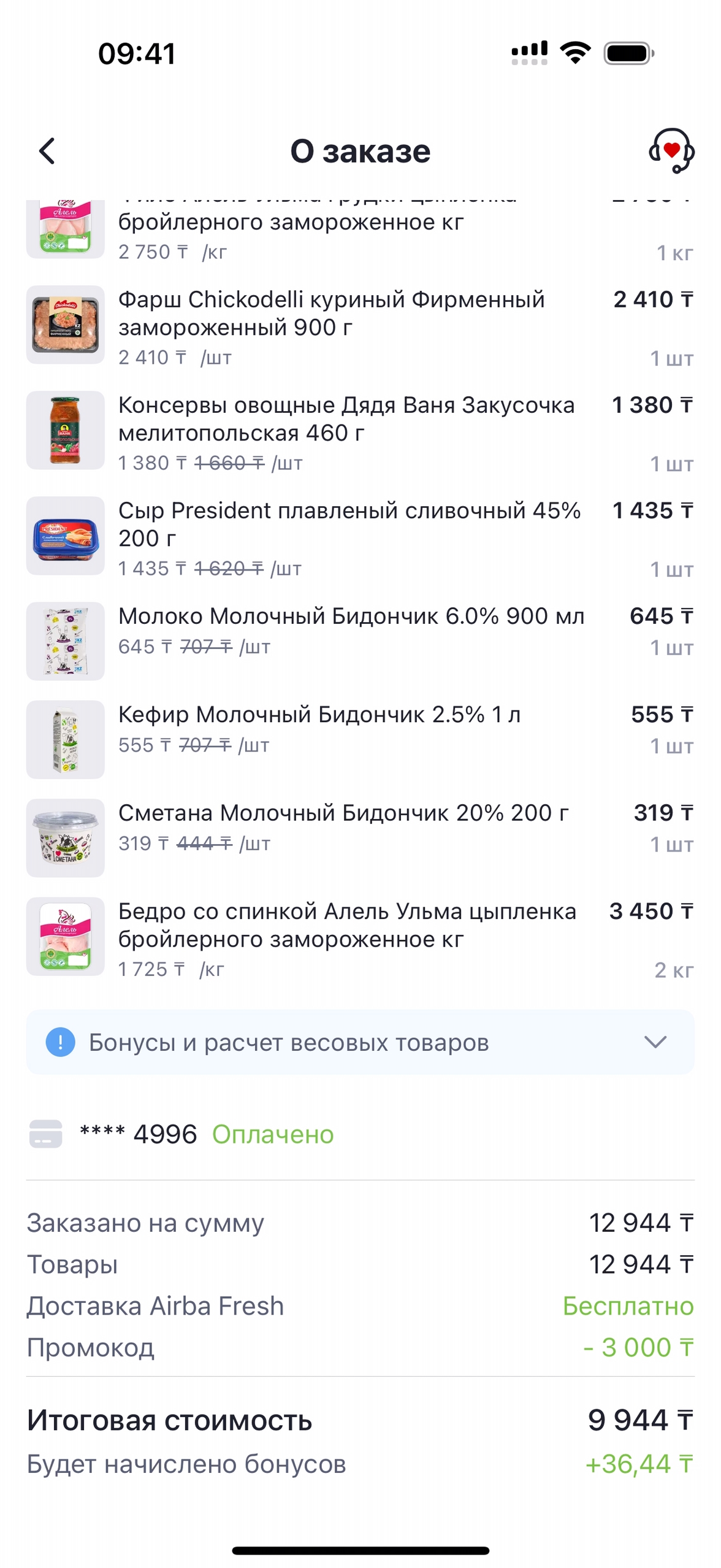
Task: Open kefir carton product image
Action: click(65, 739)
